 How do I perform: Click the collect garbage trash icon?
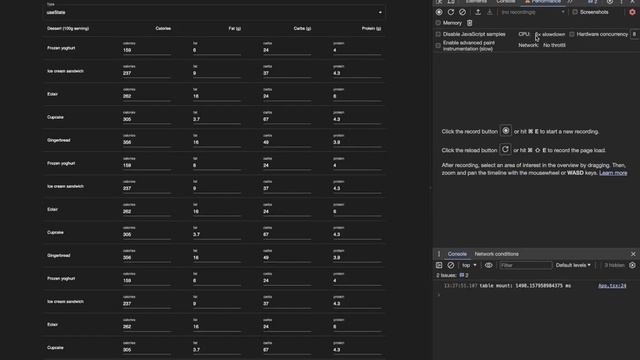click(469, 23)
